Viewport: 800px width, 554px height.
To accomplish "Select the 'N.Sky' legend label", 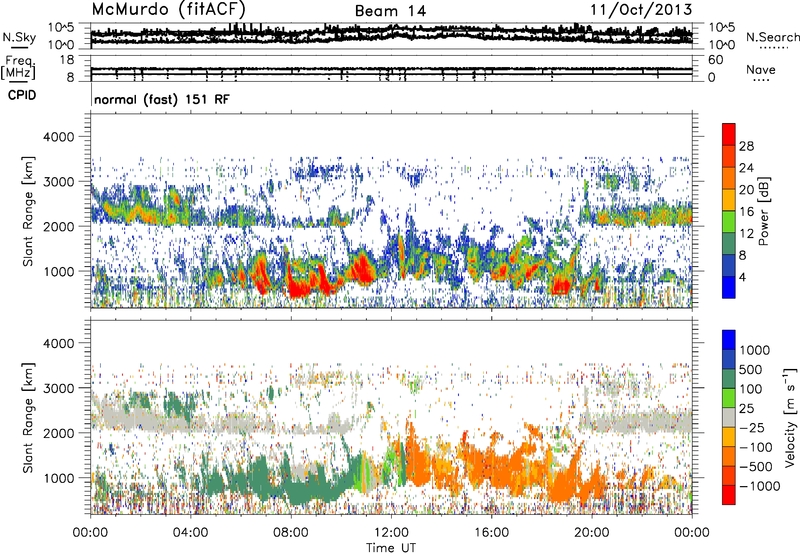I will 19,37.
